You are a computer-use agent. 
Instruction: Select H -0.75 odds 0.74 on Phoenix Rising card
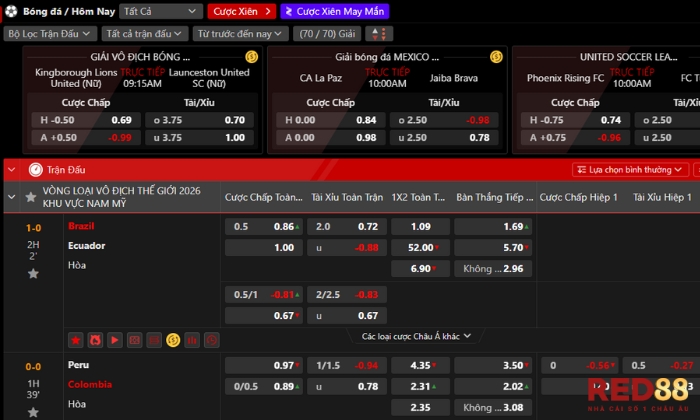click(575, 120)
